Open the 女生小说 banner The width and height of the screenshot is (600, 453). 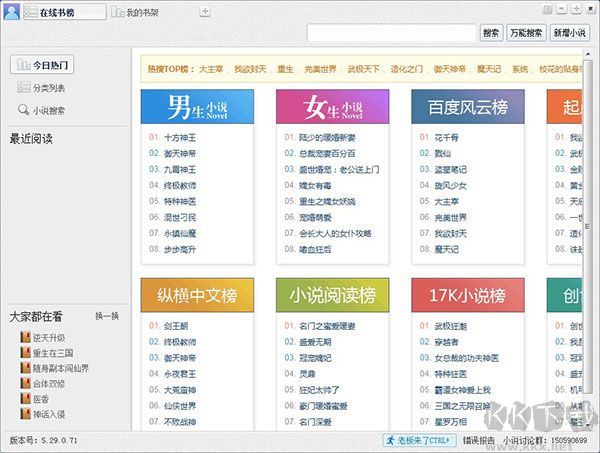point(333,107)
